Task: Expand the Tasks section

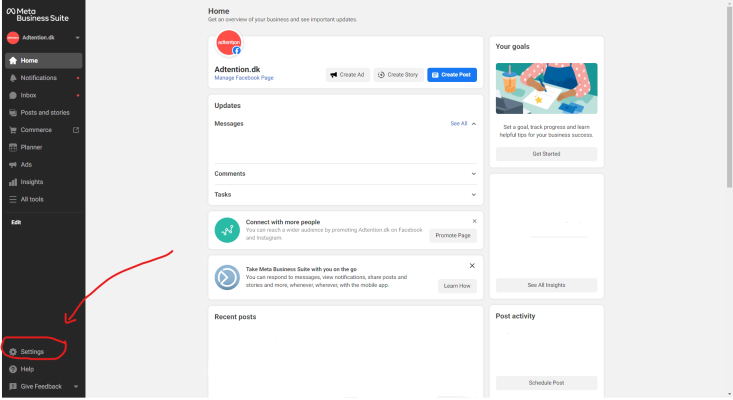Action: point(474,194)
